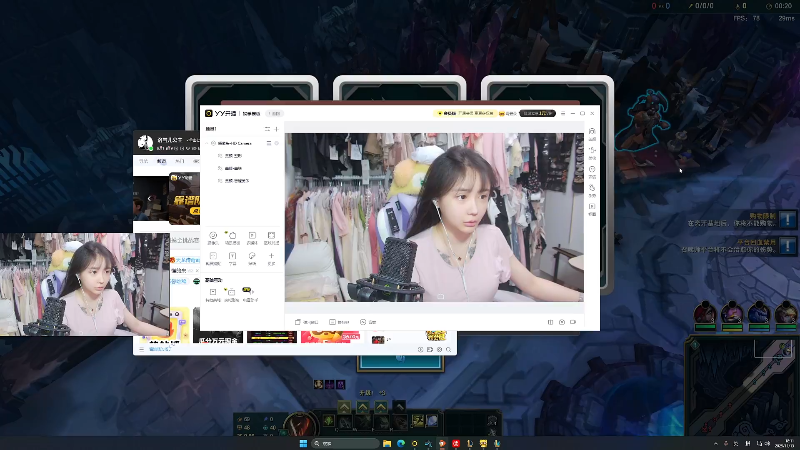Select the third sub-item under the camera source
The image size is (800, 450).
pyautogui.click(x=236, y=181)
